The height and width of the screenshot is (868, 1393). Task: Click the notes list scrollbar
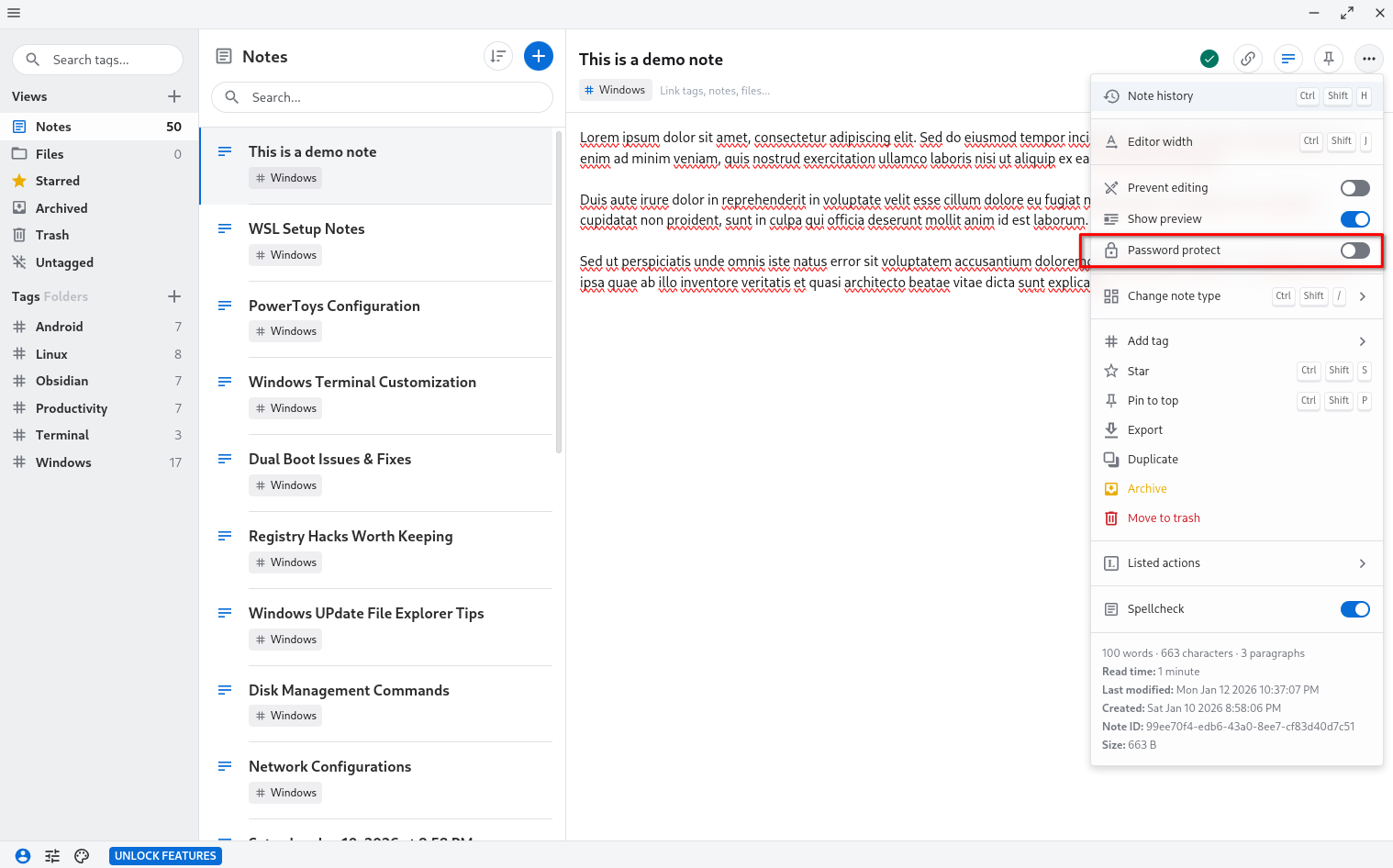pyautogui.click(x=559, y=292)
